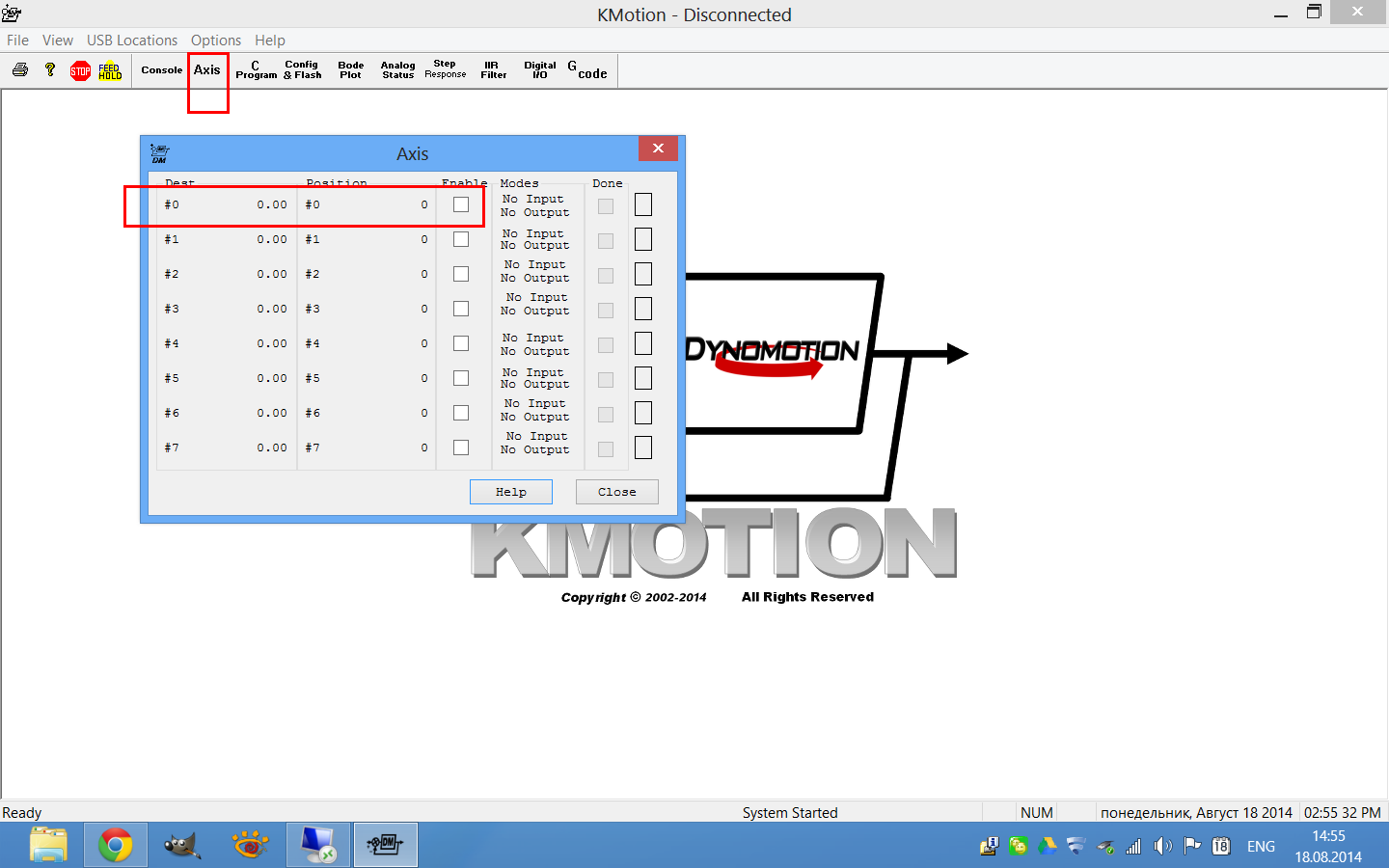Open the Help menu in menu bar
The width and height of the screenshot is (1389, 868).
pos(270,41)
